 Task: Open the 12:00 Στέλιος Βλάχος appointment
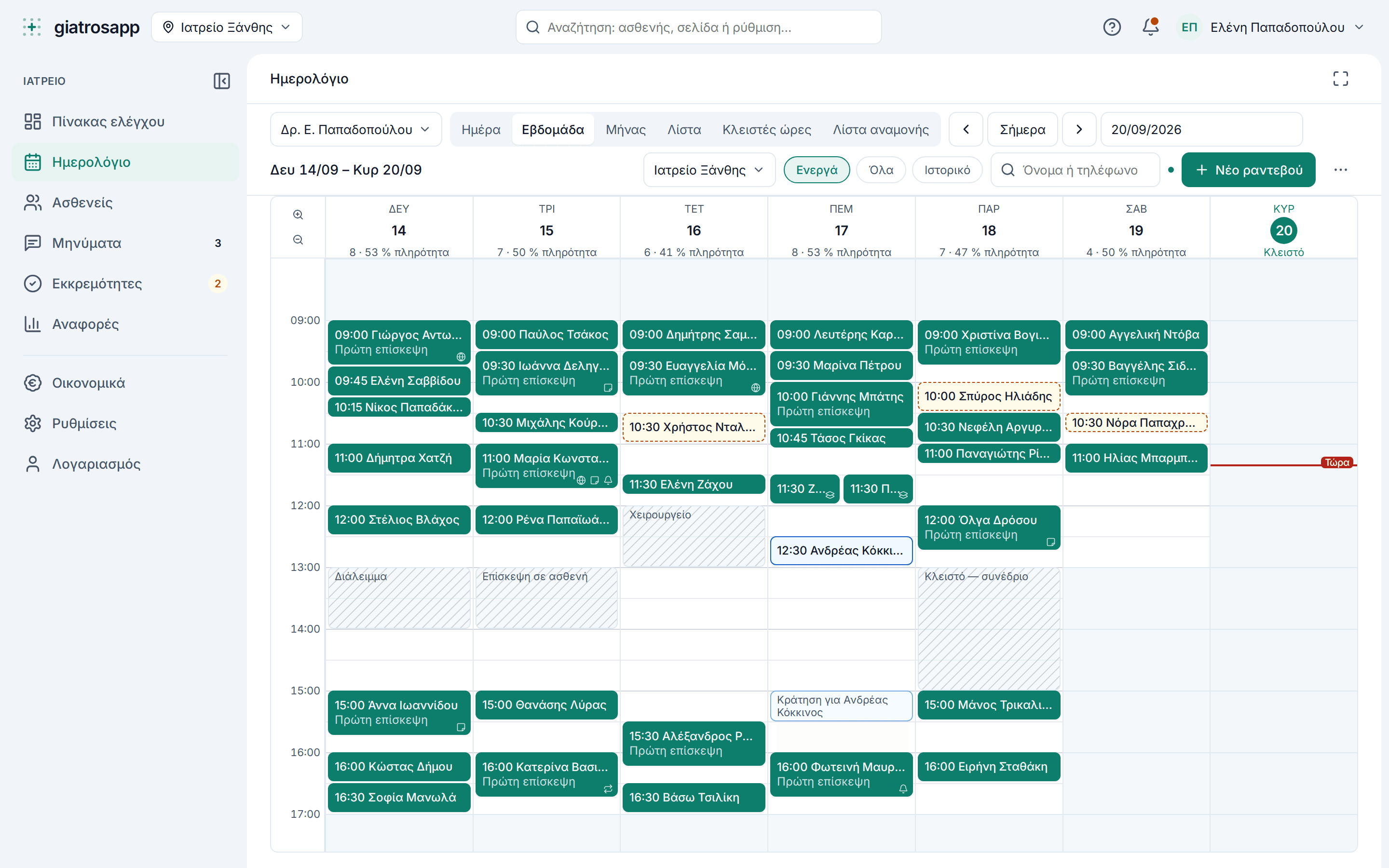pyautogui.click(x=399, y=519)
